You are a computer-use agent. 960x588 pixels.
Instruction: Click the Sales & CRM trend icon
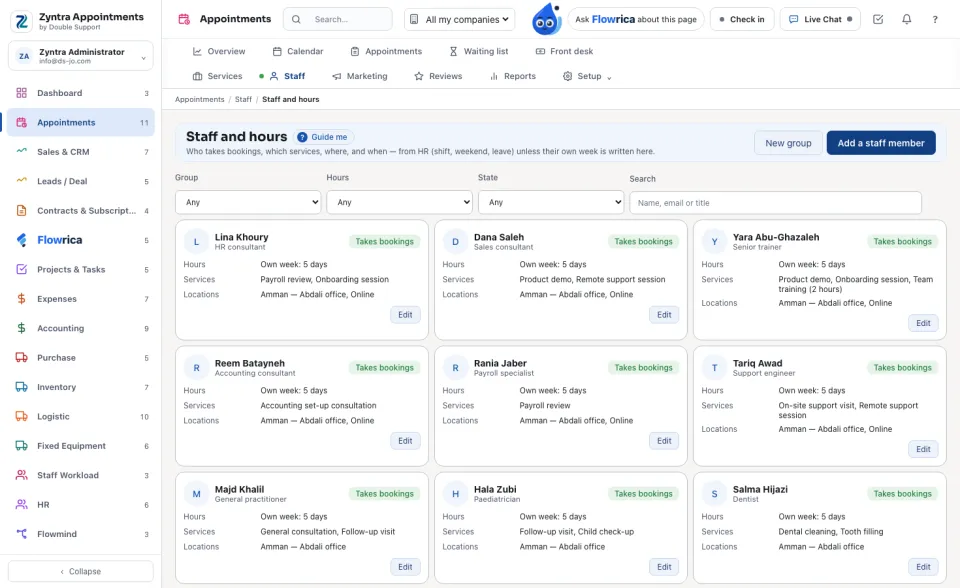(x=21, y=151)
